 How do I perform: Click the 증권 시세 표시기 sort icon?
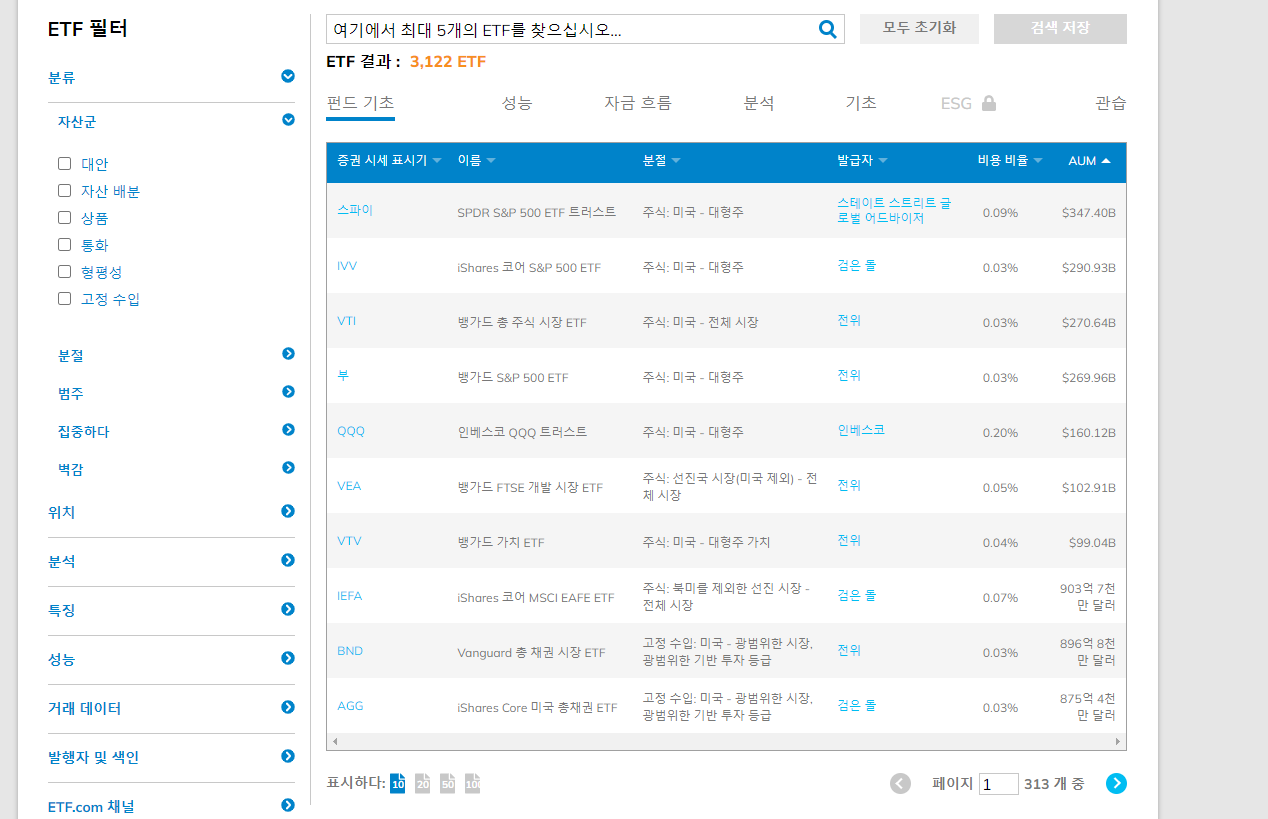point(437,159)
